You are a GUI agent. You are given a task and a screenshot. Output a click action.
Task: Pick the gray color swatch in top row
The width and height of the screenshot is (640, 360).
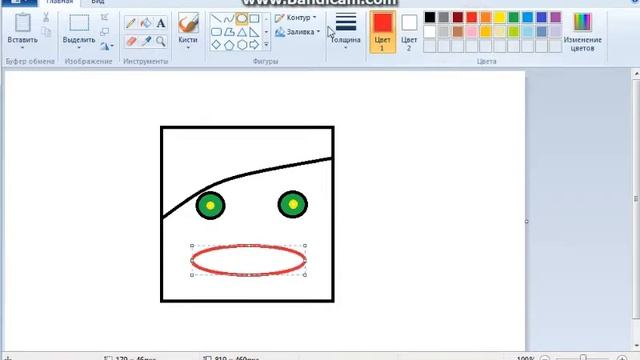pos(443,17)
